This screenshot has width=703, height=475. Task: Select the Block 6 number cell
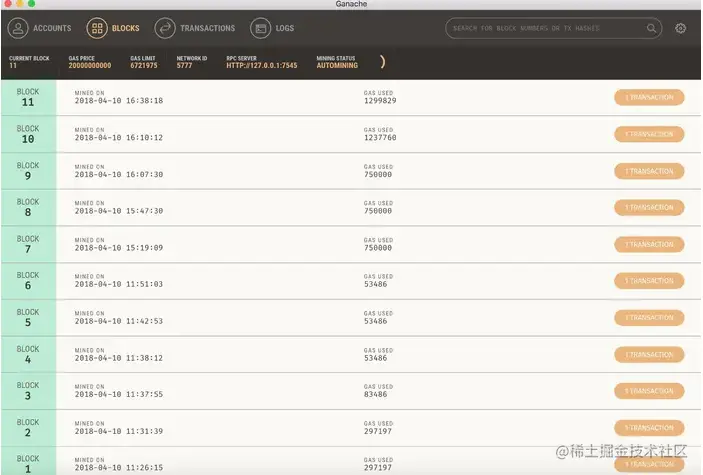pos(28,281)
